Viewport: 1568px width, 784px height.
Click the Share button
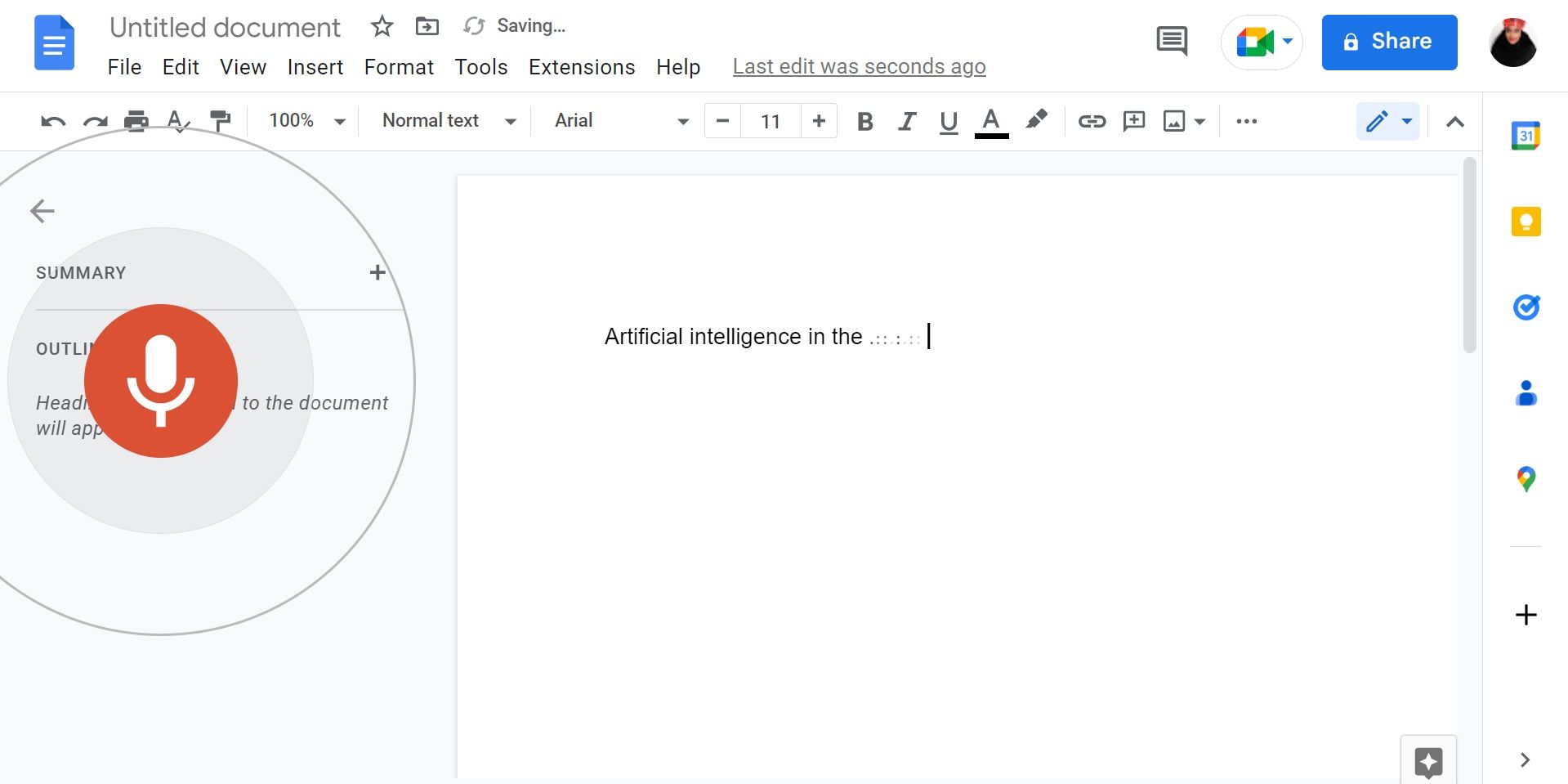click(x=1388, y=41)
